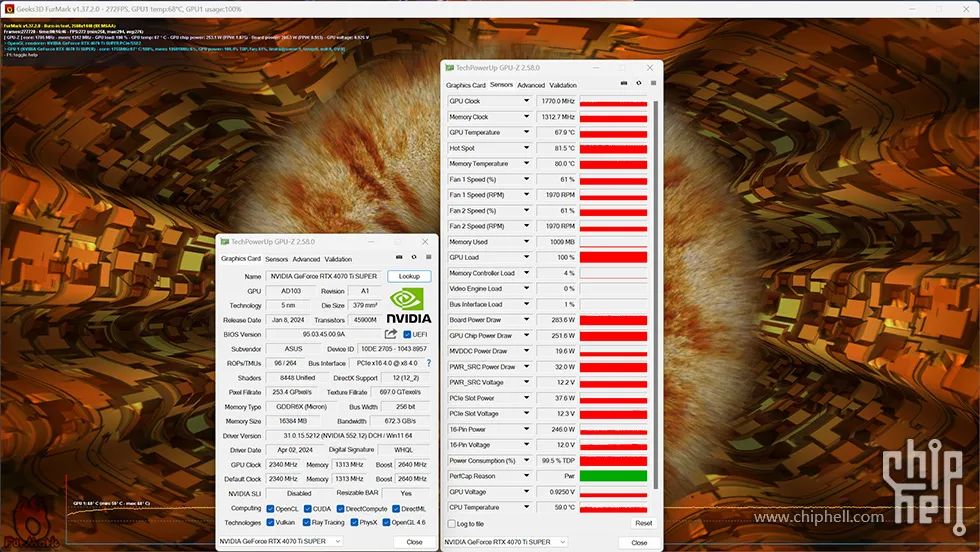Open the PerfCap Reason sensor dropdown arrow
The height and width of the screenshot is (552, 980).
(x=526, y=476)
